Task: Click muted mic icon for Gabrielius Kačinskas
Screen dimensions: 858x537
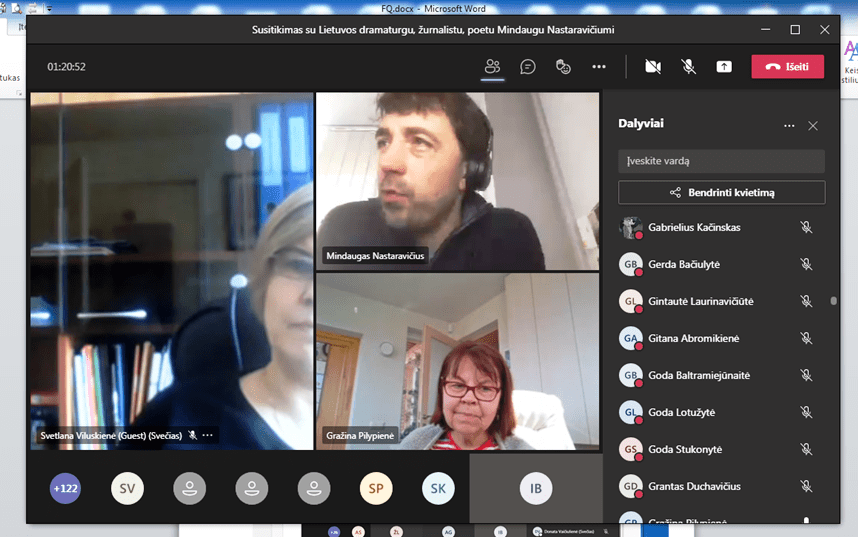Action: point(806,227)
